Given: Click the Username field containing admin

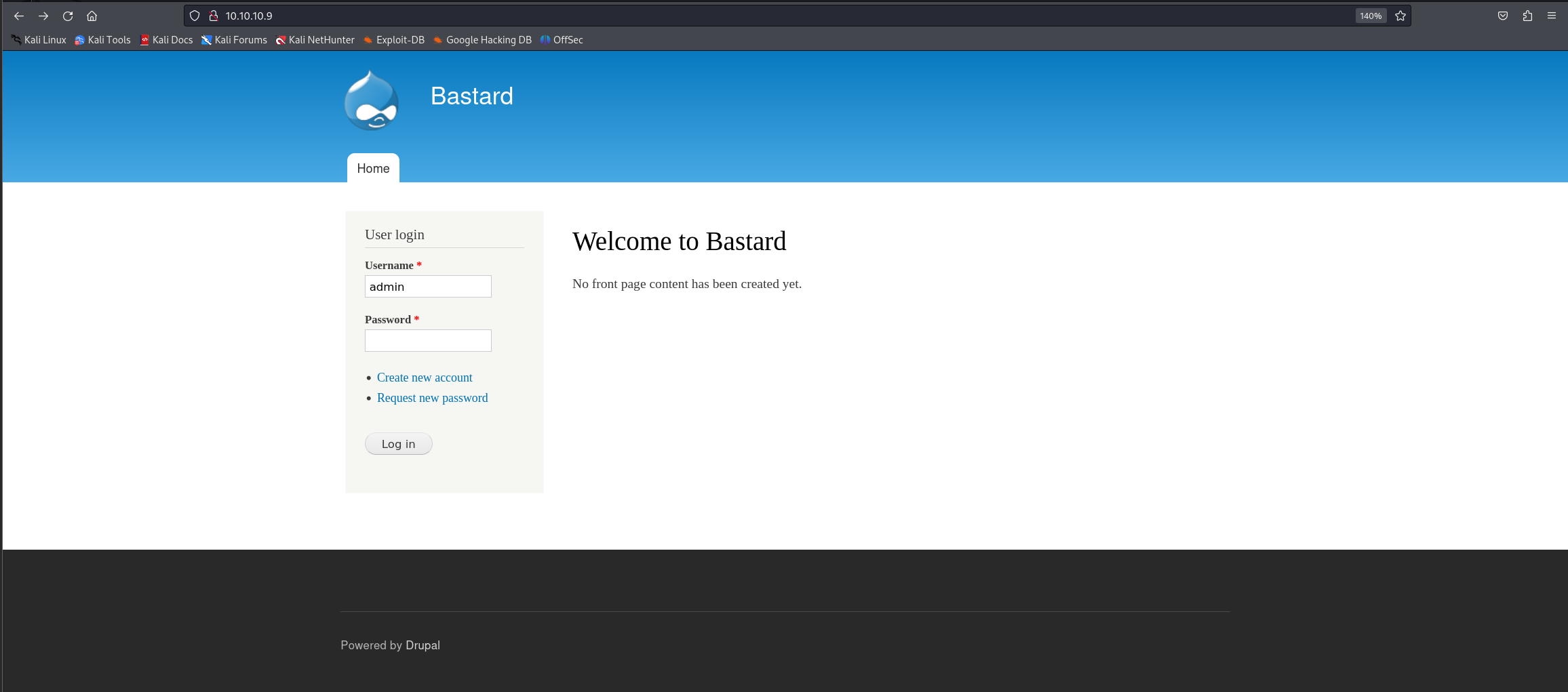Looking at the screenshot, I should click(428, 286).
